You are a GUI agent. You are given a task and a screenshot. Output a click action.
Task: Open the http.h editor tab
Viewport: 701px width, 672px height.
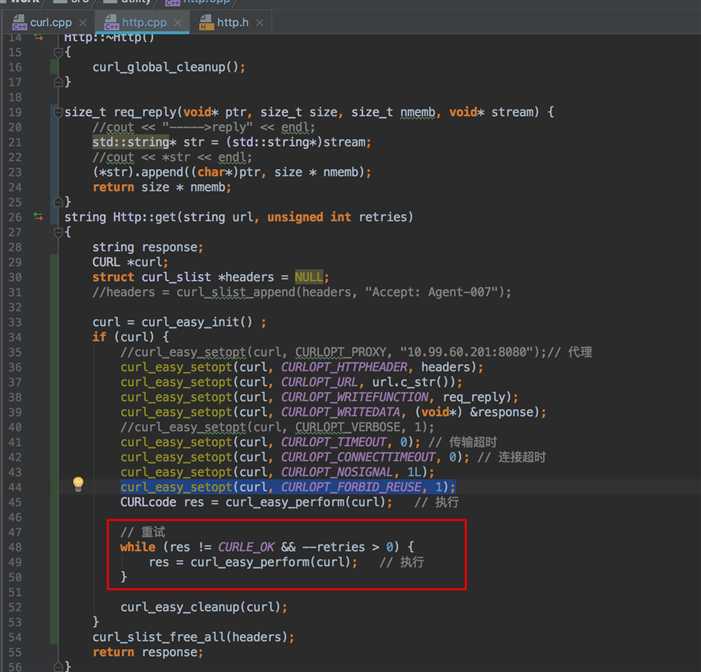tap(232, 22)
